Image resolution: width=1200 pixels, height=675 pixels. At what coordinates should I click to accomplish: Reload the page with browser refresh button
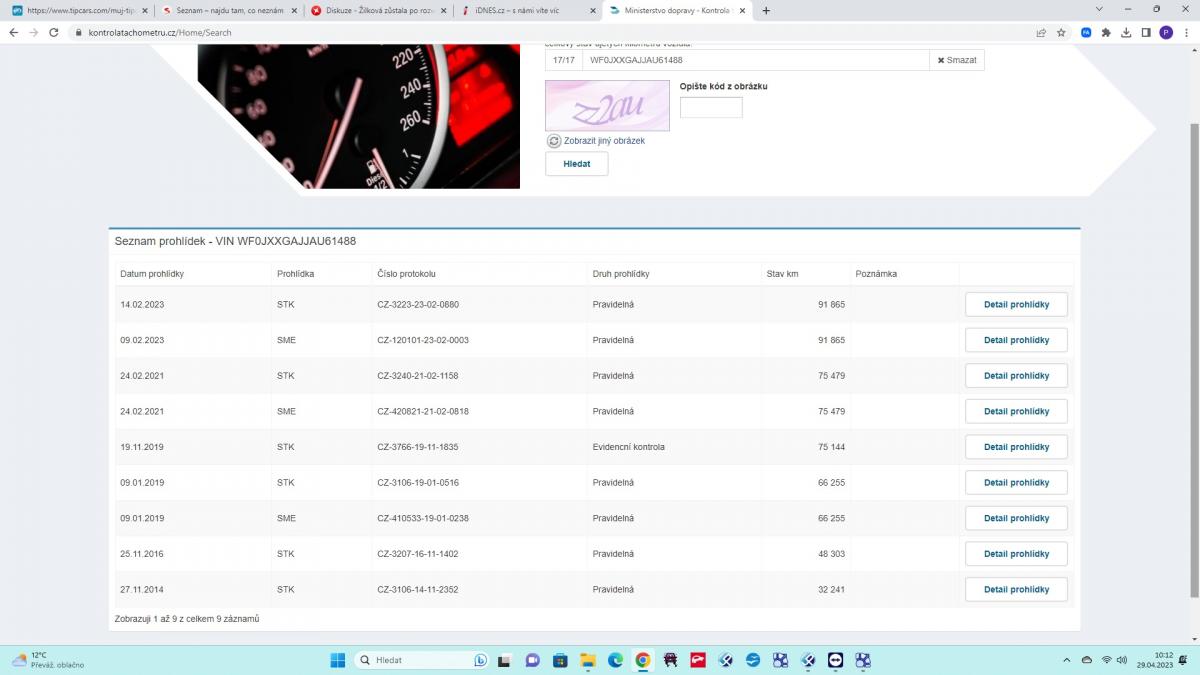[x=55, y=32]
